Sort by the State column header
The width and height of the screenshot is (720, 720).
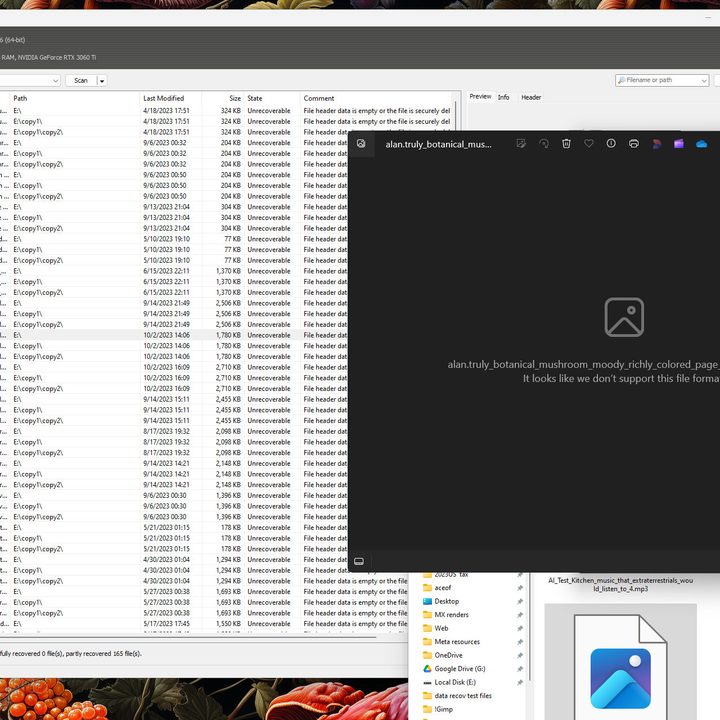click(272, 98)
